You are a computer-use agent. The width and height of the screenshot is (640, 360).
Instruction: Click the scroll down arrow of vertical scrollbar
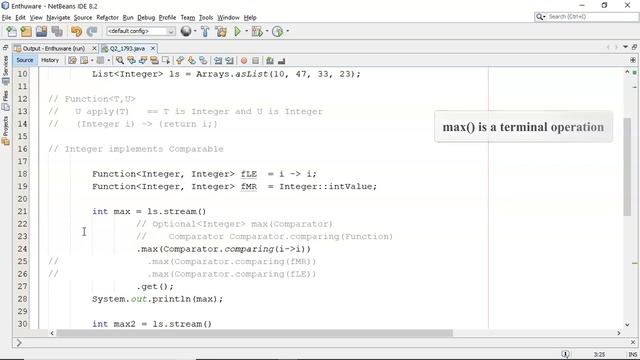(627, 325)
